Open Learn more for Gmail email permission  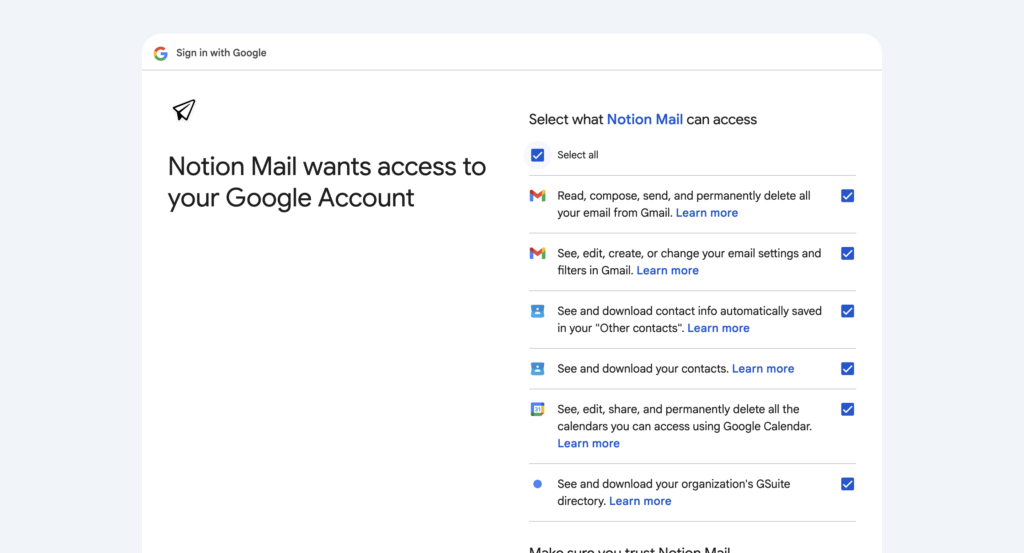[x=706, y=213]
